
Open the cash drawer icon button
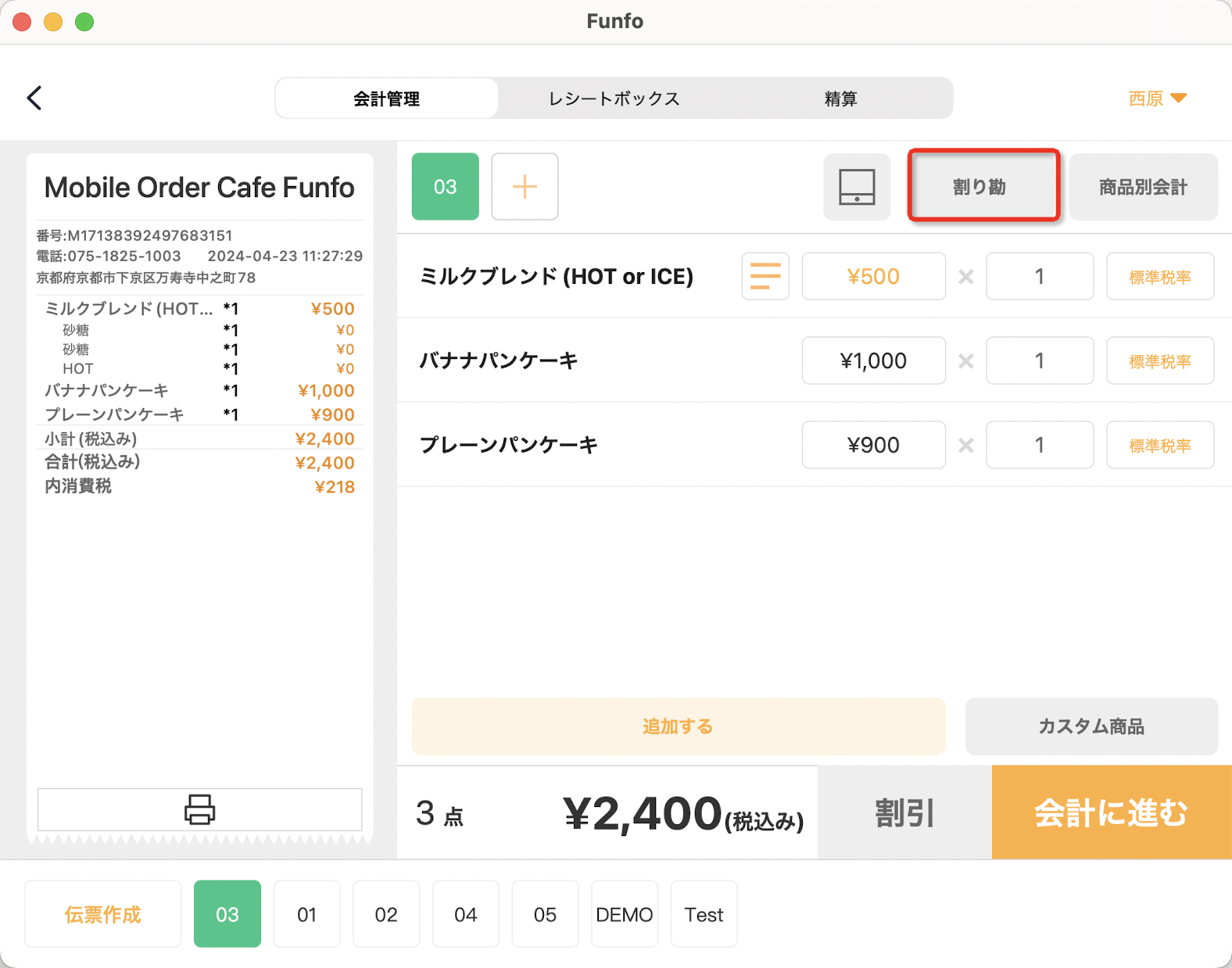857,186
